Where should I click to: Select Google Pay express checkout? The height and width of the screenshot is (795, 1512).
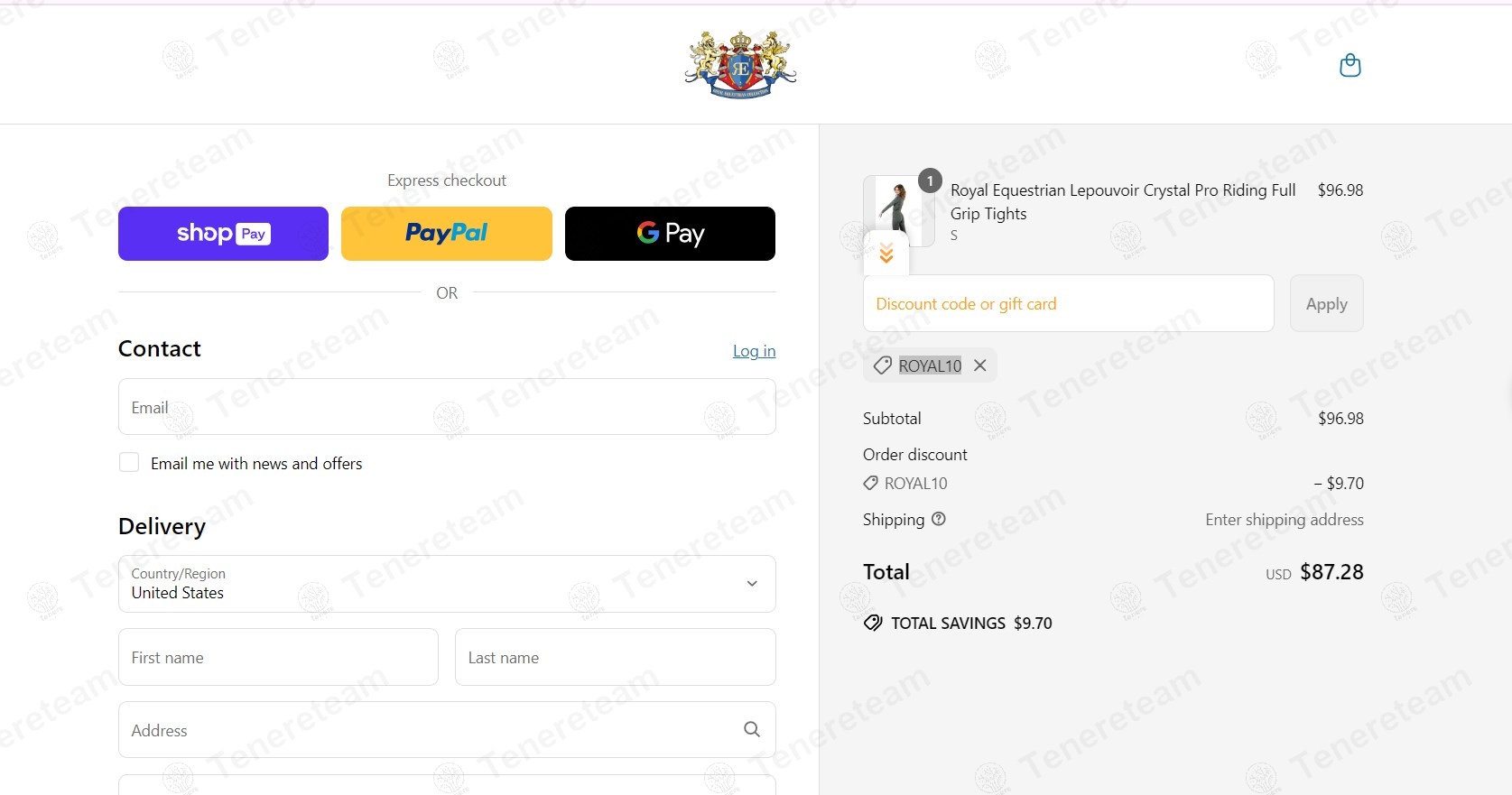pos(670,234)
